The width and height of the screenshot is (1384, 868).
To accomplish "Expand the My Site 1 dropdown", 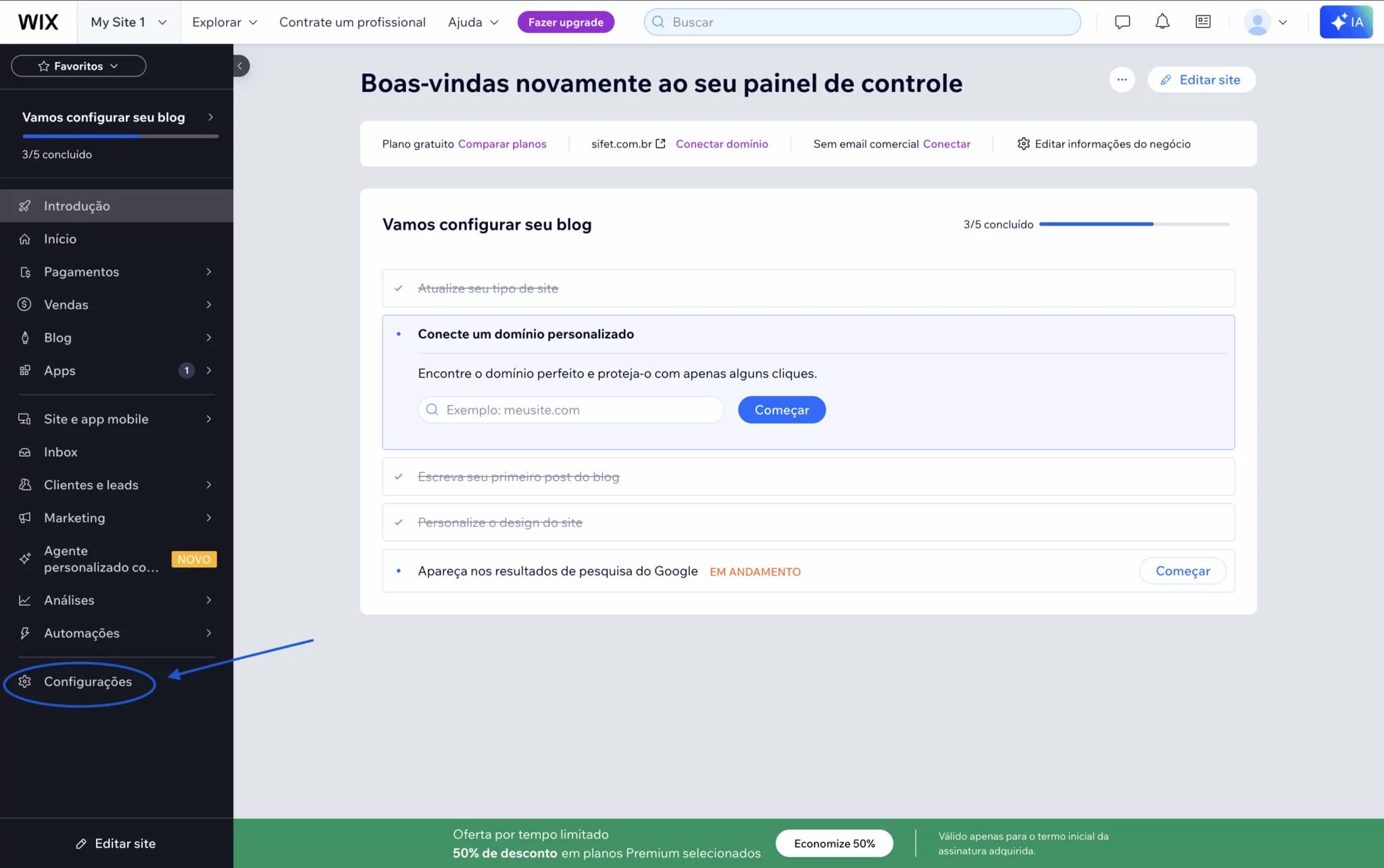I will coord(127,22).
